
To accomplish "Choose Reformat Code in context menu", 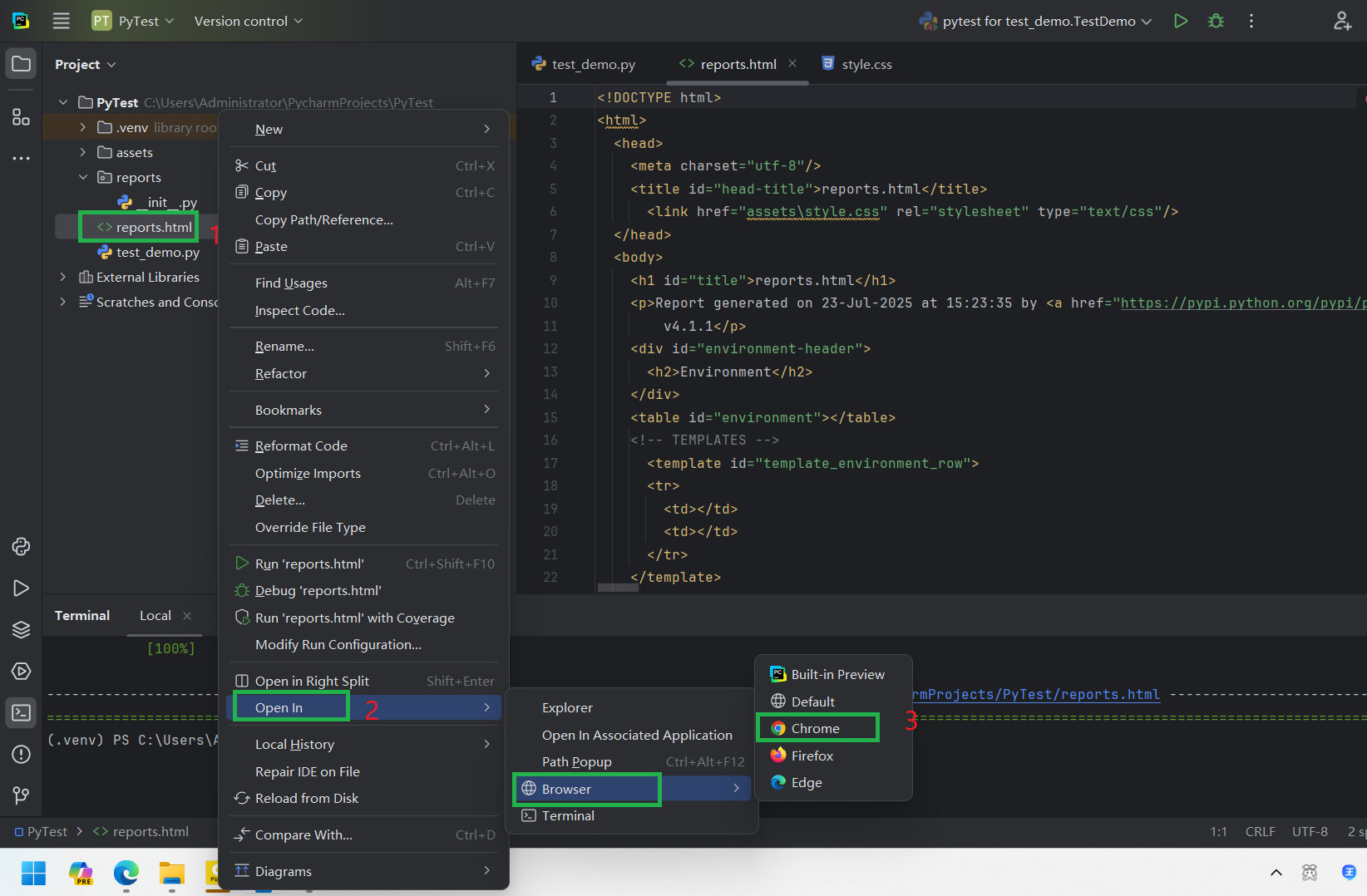I will coord(363,446).
